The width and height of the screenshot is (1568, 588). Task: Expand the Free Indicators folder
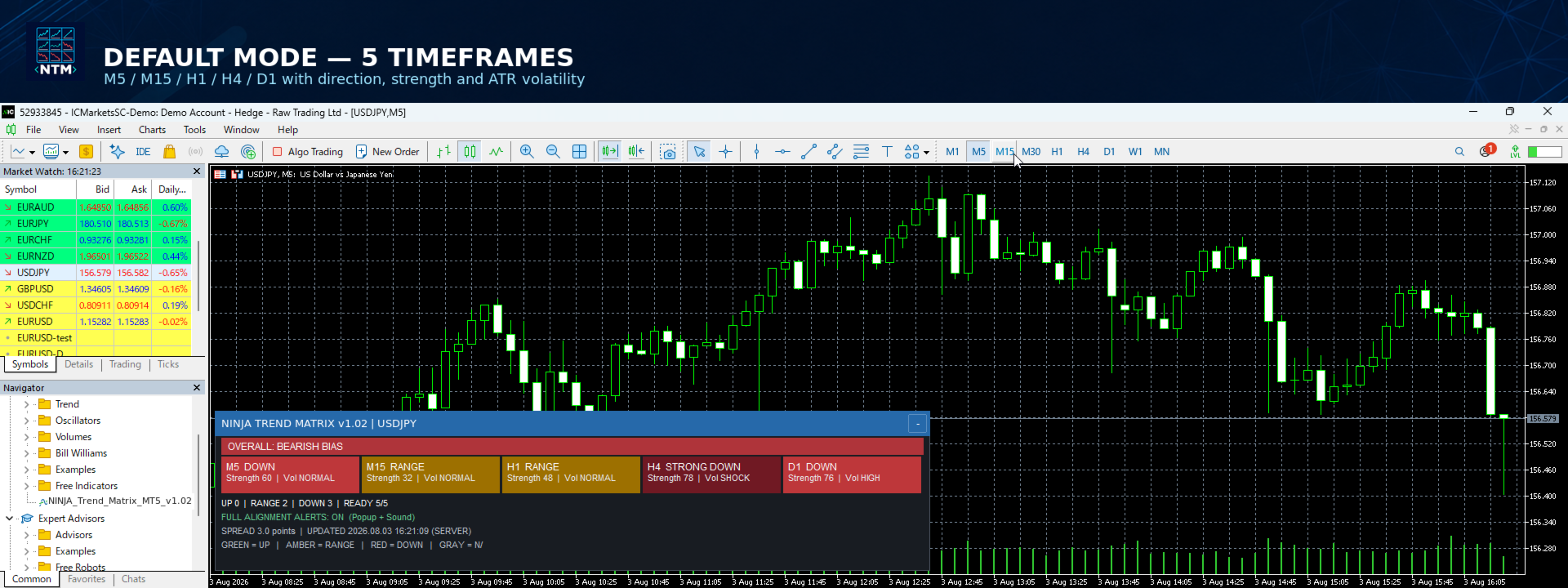click(26, 486)
